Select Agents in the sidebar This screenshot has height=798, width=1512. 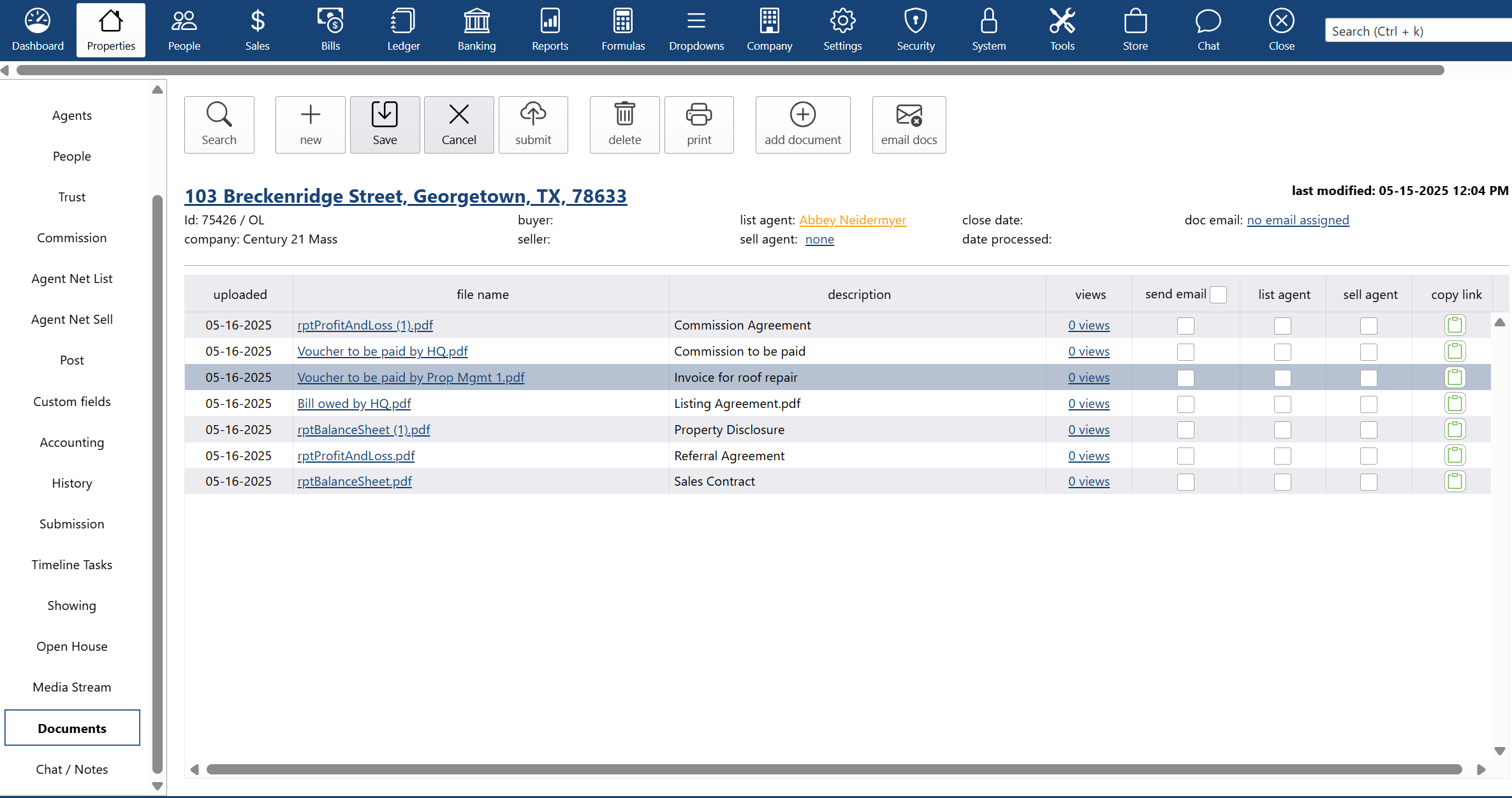(72, 115)
